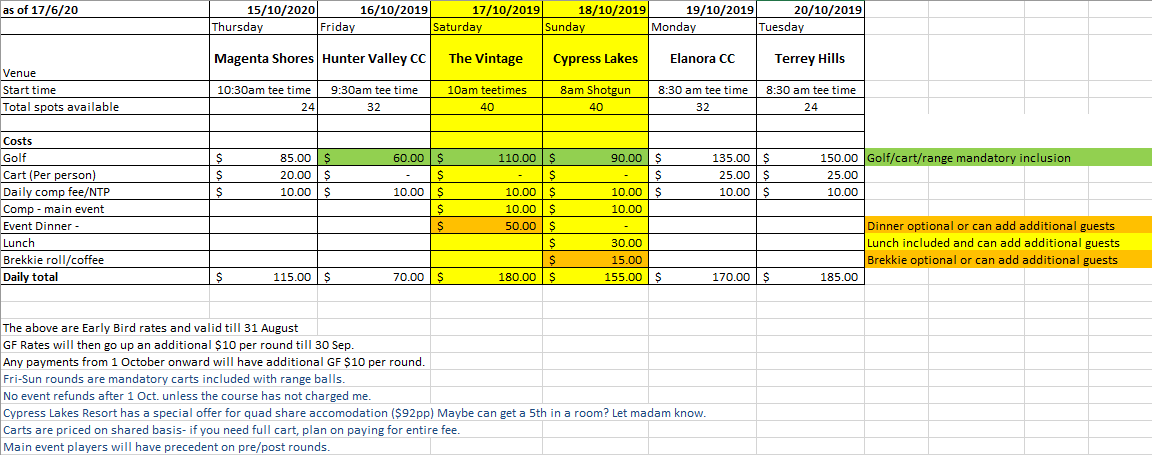Select the Dinner optional note cell
The image size is (1152, 455).
(x=990, y=226)
